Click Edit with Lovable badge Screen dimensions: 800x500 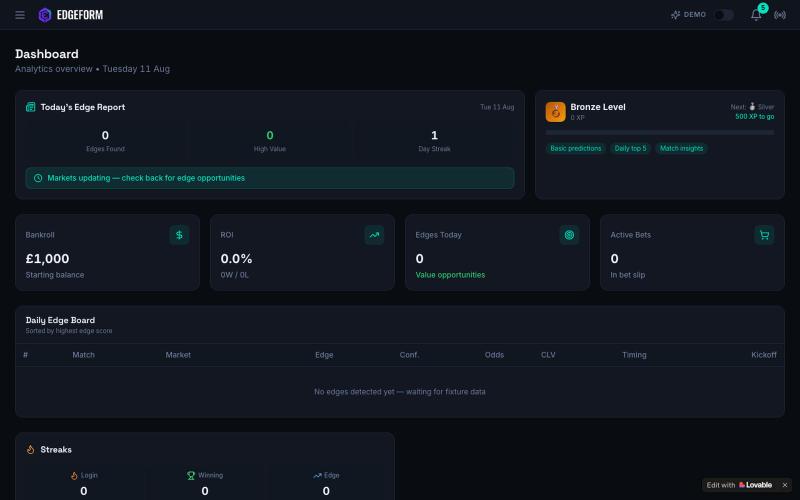point(739,485)
